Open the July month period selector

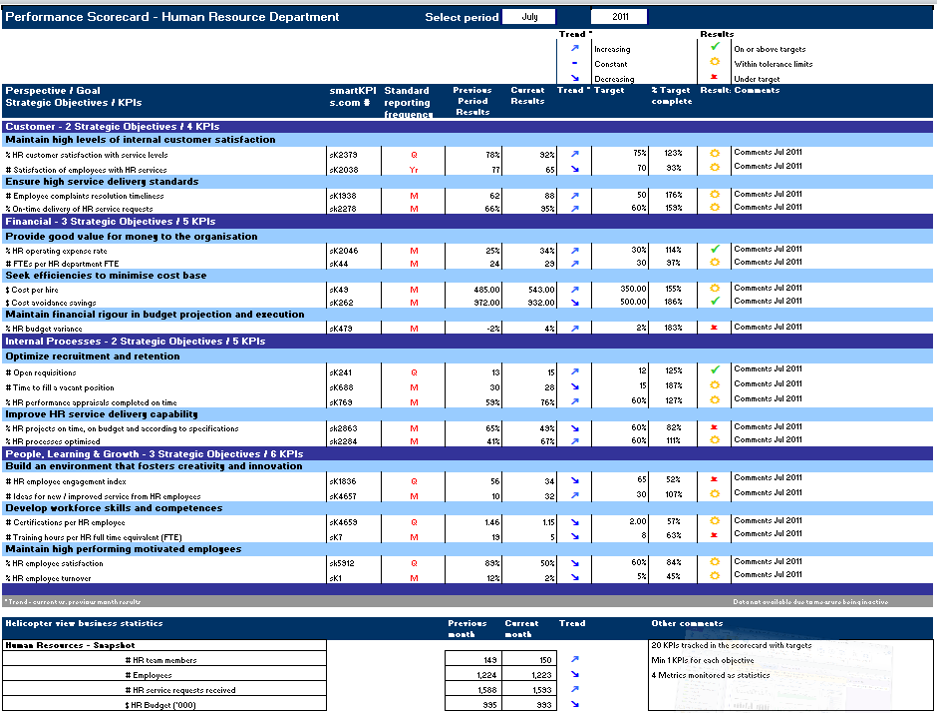pyautogui.click(x=530, y=17)
